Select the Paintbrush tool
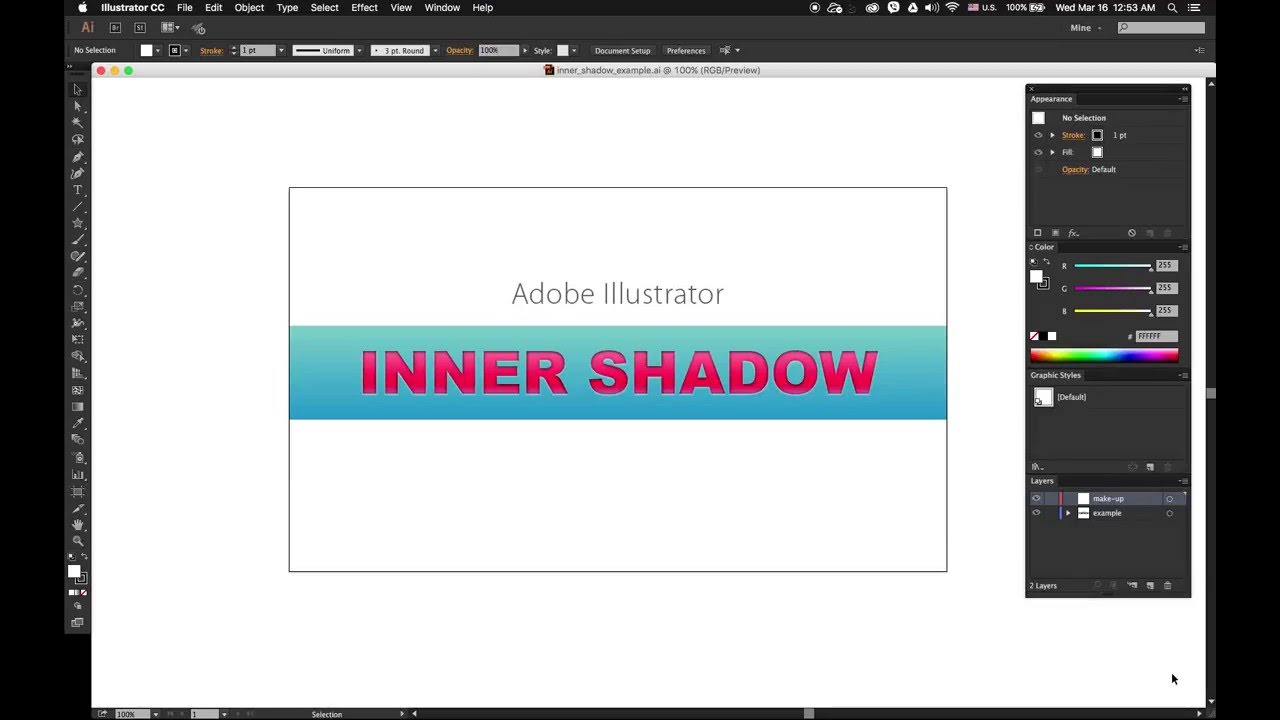This screenshot has width=1280, height=720. (78, 240)
